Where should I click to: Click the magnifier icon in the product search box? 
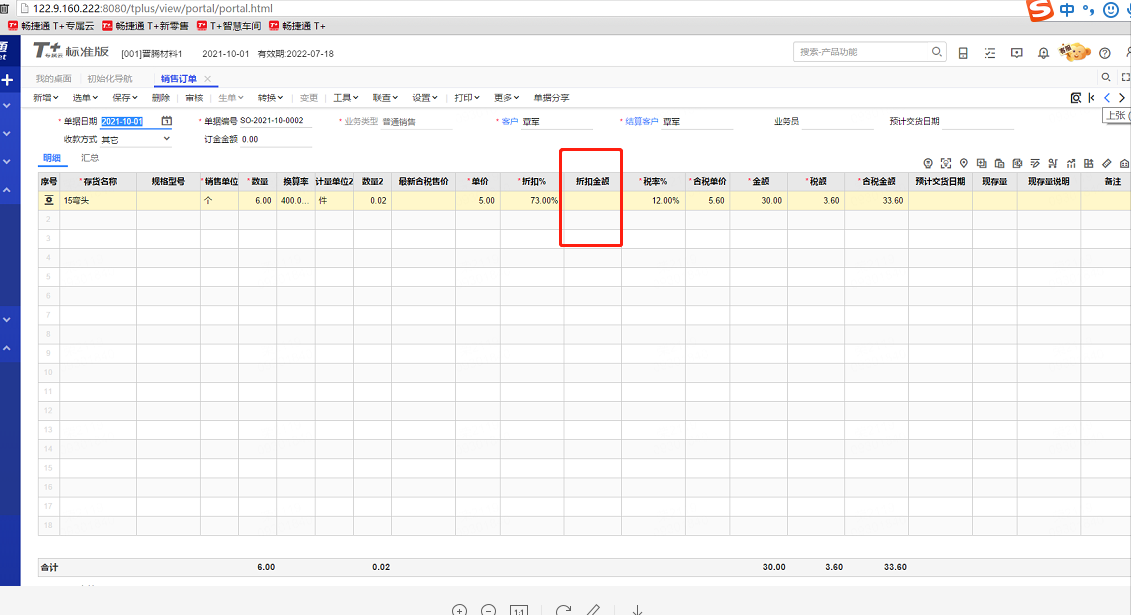click(x=936, y=52)
